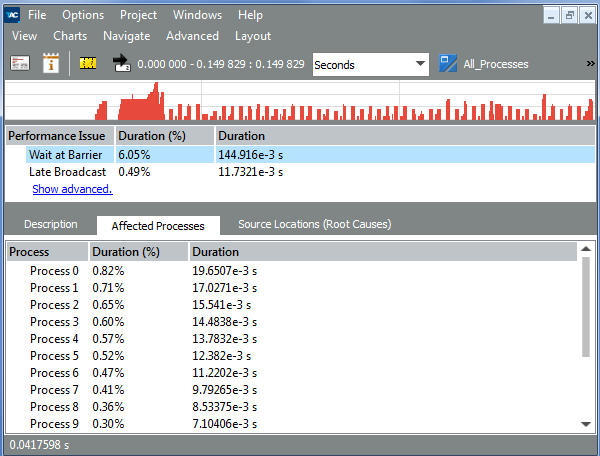Screen dimensions: 600x456
Task: Minimize the inner window
Action: tap(551, 15)
